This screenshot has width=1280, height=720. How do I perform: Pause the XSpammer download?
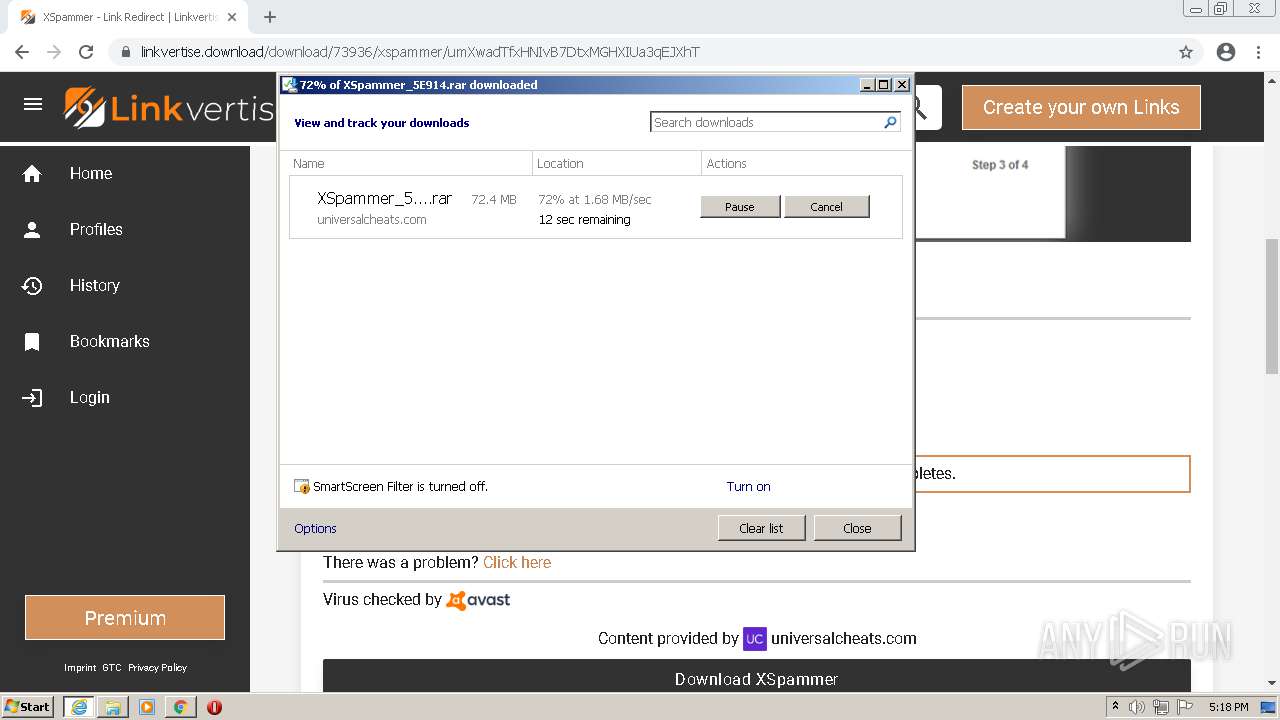point(740,207)
